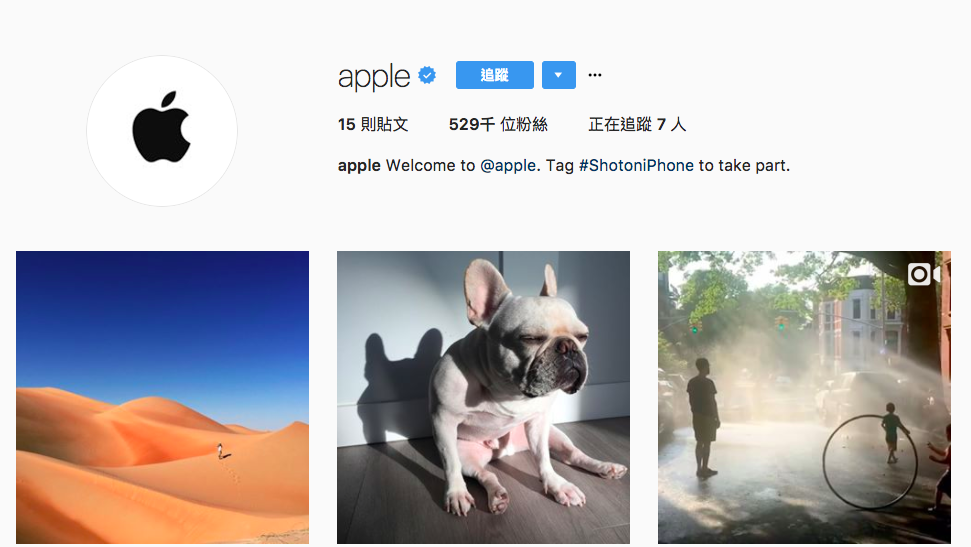
Task: Click the bold apple name in bio
Action: [359, 166]
